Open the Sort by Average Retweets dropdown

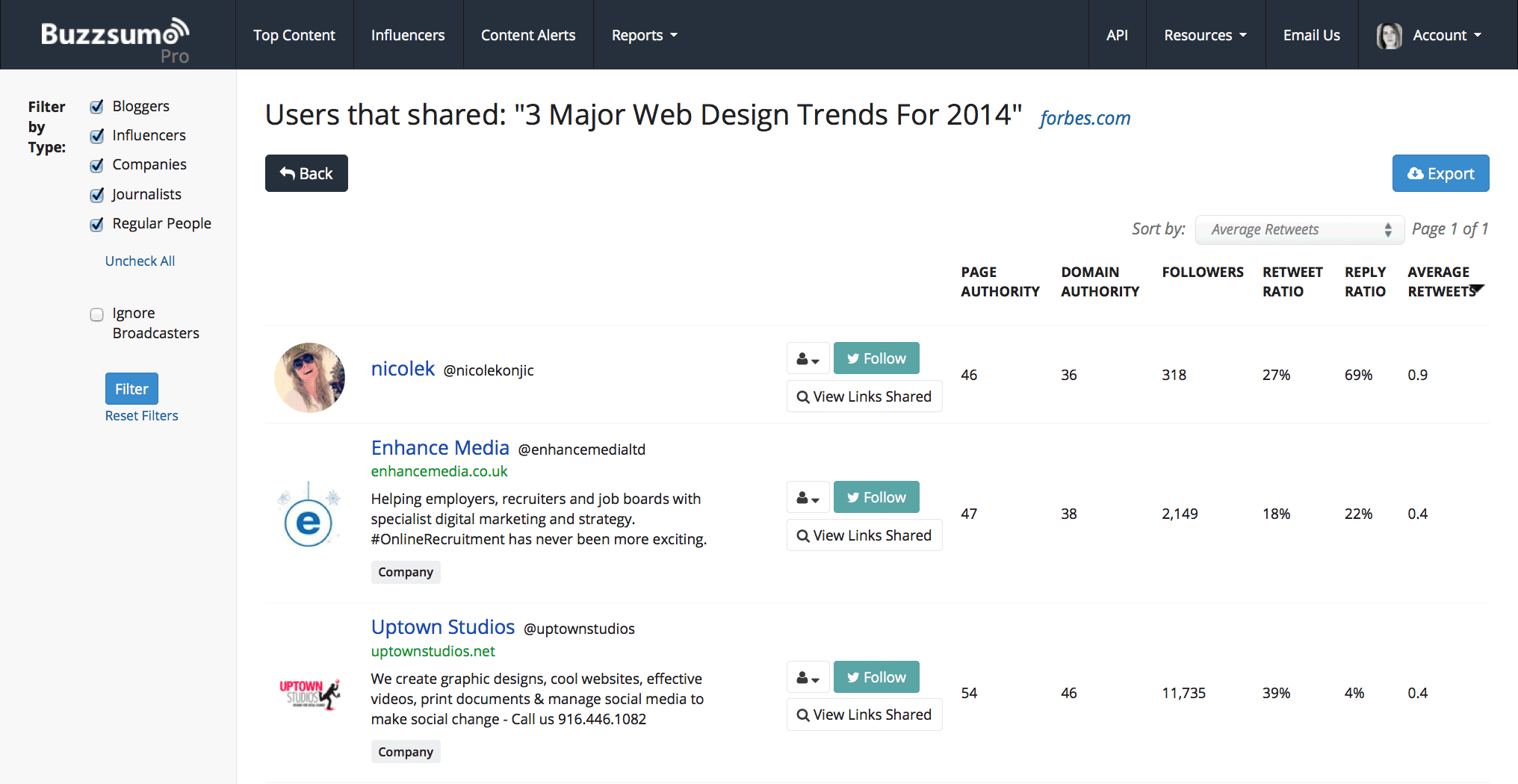pyautogui.click(x=1300, y=230)
